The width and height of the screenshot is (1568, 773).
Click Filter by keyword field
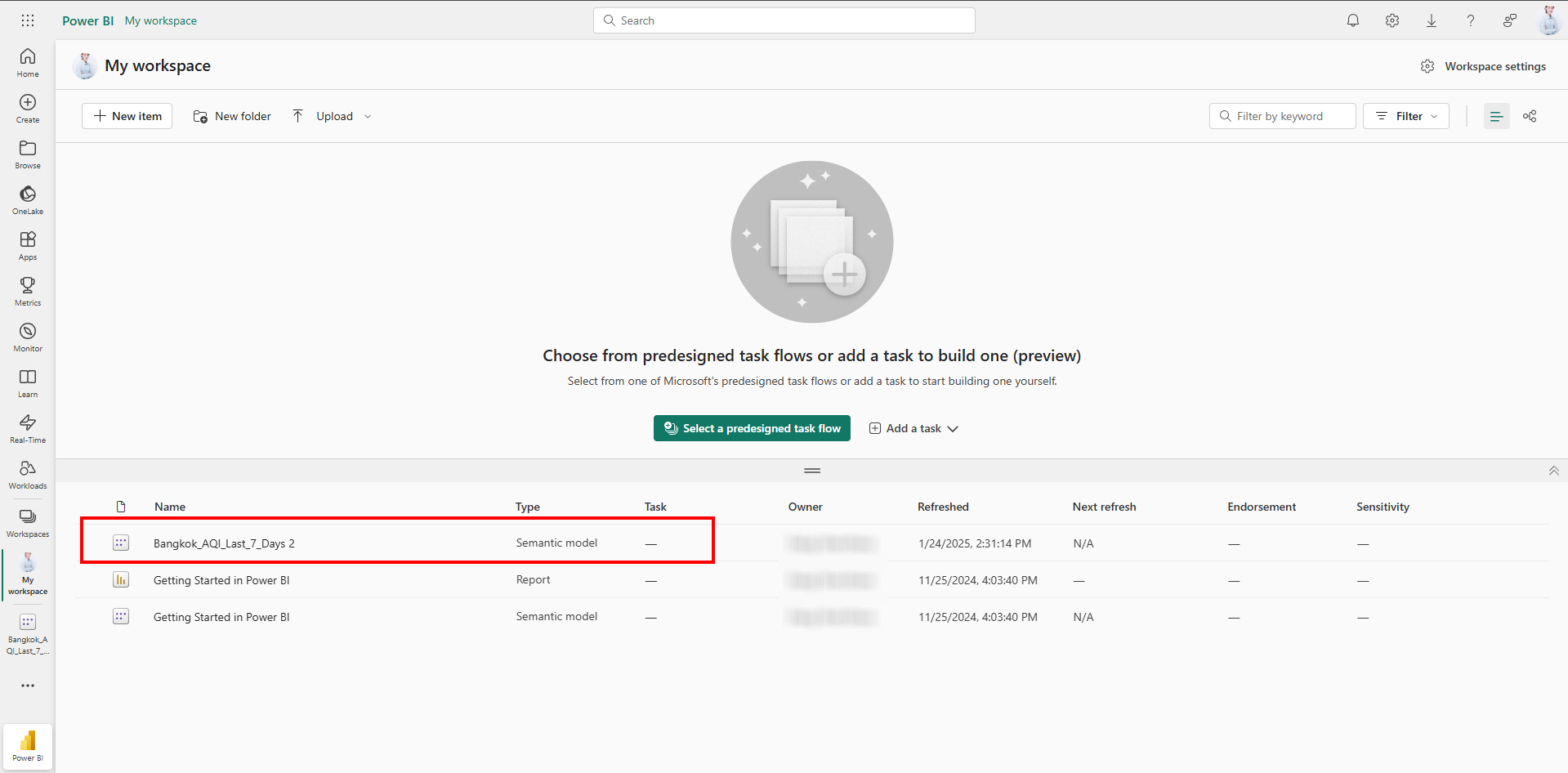1283,116
